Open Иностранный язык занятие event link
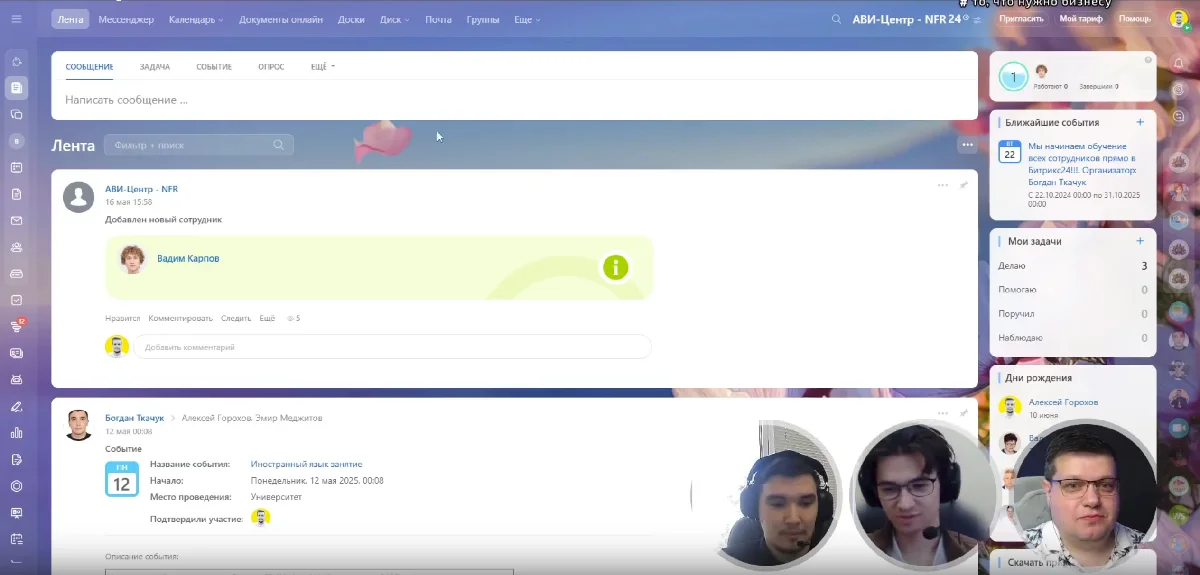 (306, 464)
